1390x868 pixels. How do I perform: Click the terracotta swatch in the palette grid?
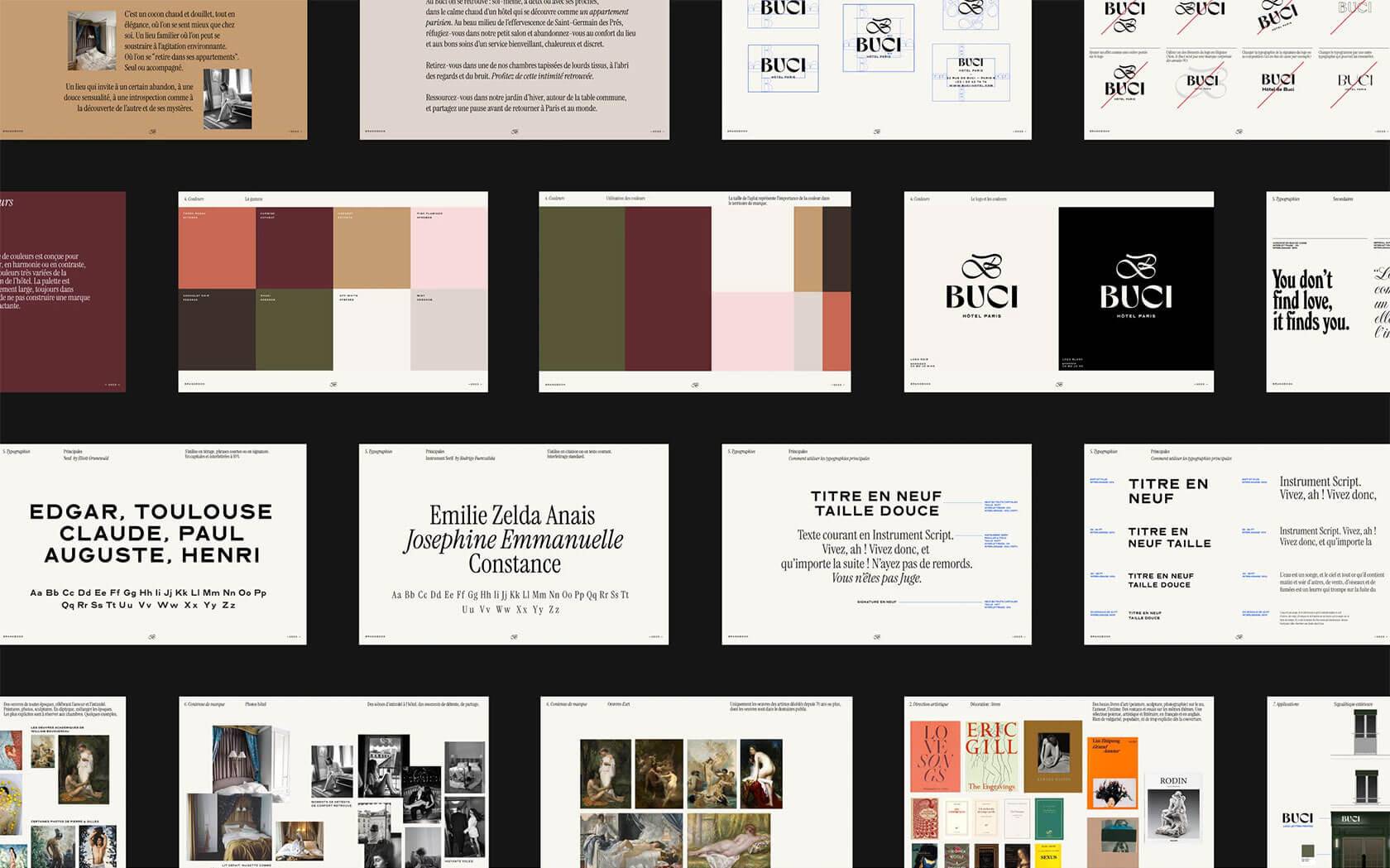(217, 248)
